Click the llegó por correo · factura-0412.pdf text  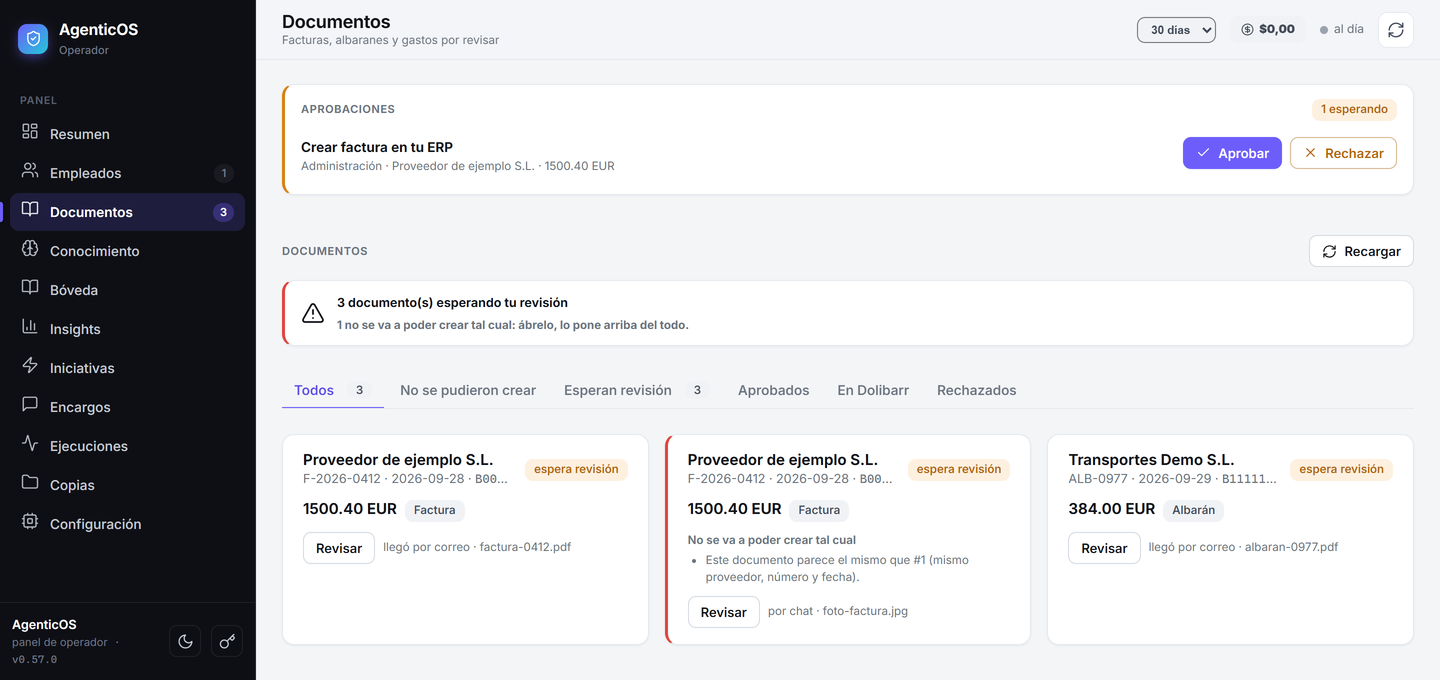(477, 547)
